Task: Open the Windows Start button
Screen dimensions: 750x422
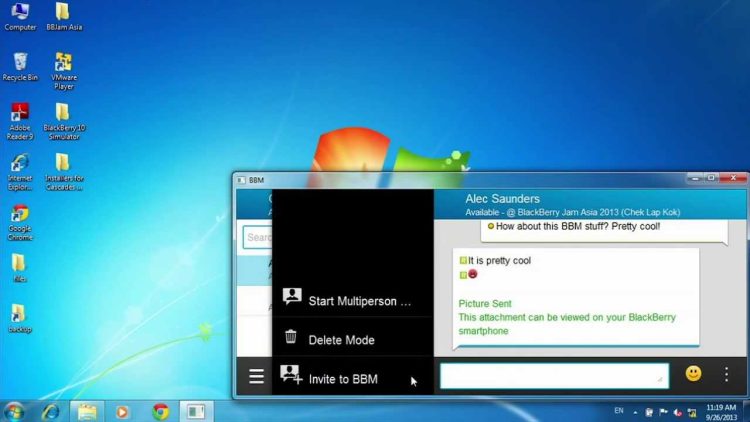Action: tap(14, 411)
